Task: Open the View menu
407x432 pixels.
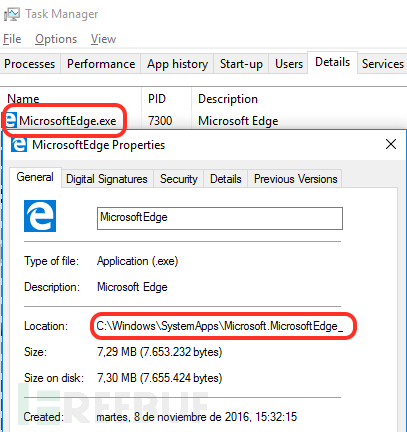Action: click(103, 39)
